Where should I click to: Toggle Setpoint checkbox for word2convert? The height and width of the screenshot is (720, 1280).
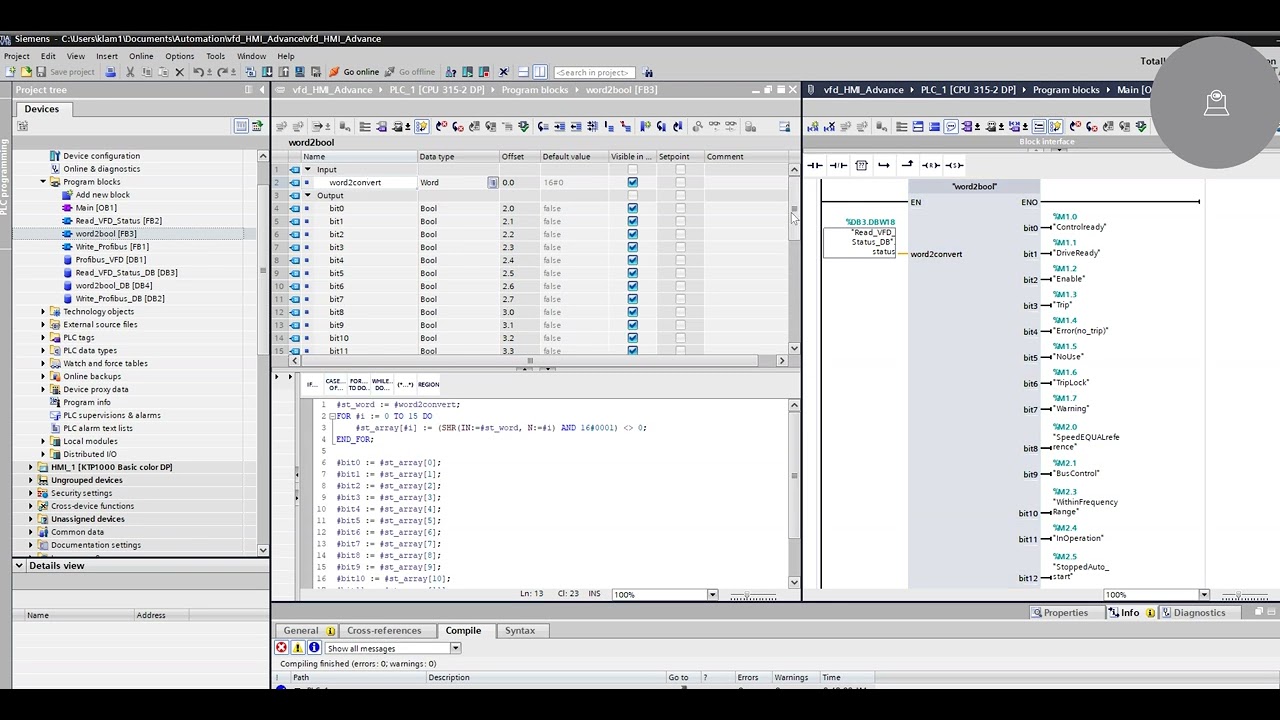[680, 183]
